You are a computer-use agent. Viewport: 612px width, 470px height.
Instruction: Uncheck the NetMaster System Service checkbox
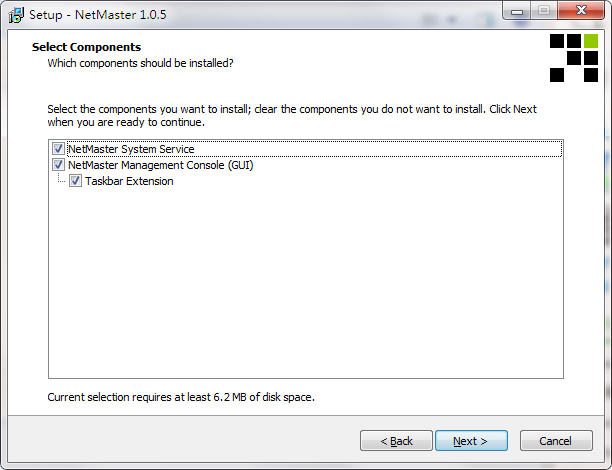click(x=58, y=149)
